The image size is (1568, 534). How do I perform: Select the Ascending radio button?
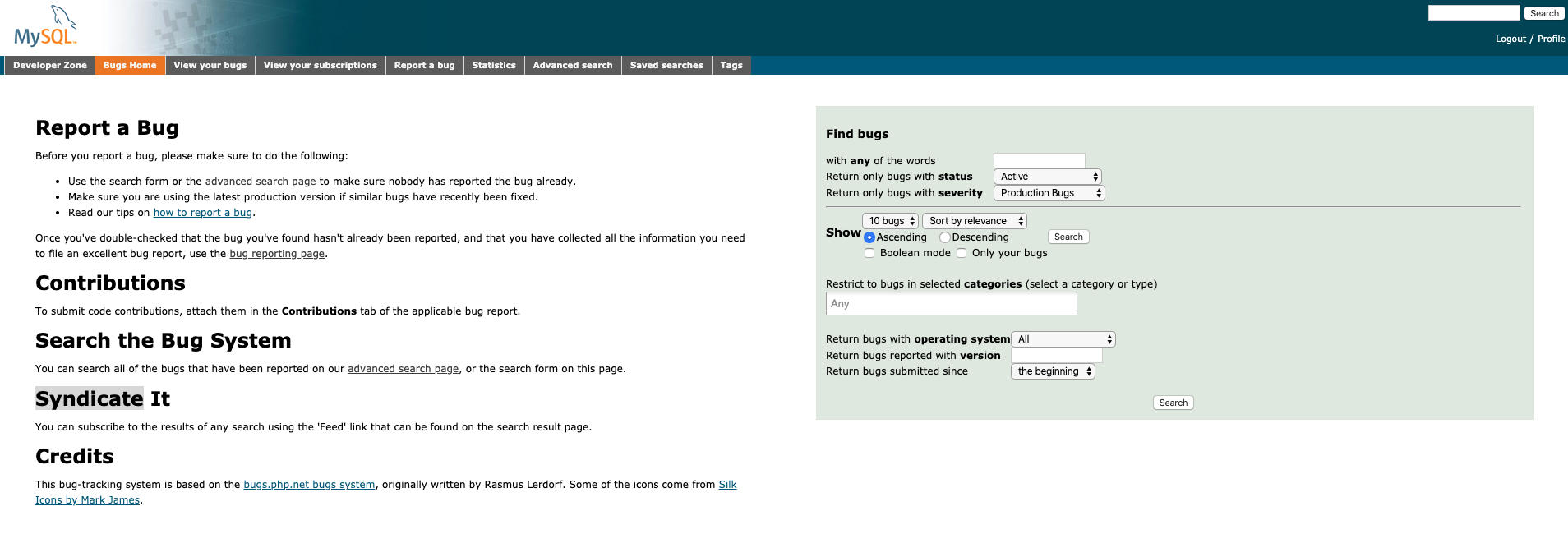[869, 237]
